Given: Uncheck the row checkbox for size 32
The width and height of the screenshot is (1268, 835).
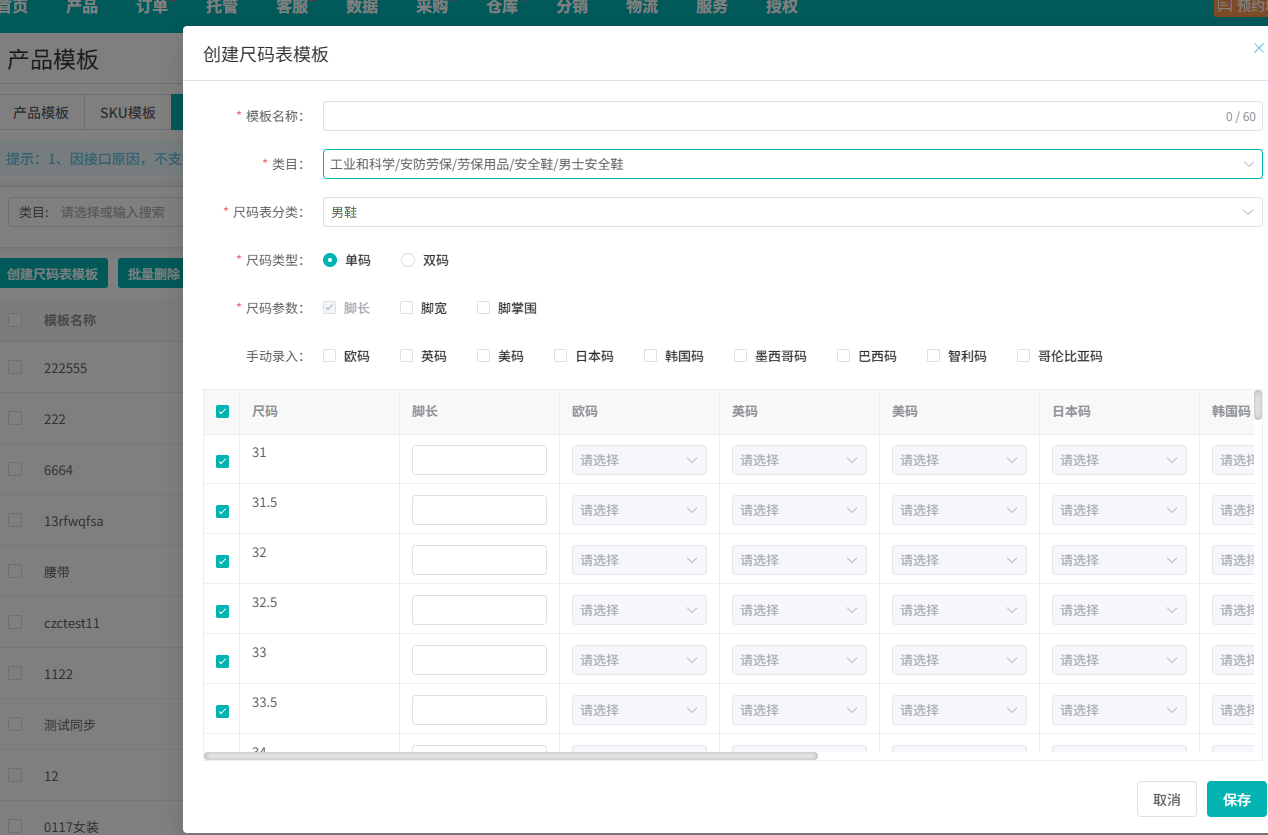Looking at the screenshot, I should pyautogui.click(x=222, y=561).
